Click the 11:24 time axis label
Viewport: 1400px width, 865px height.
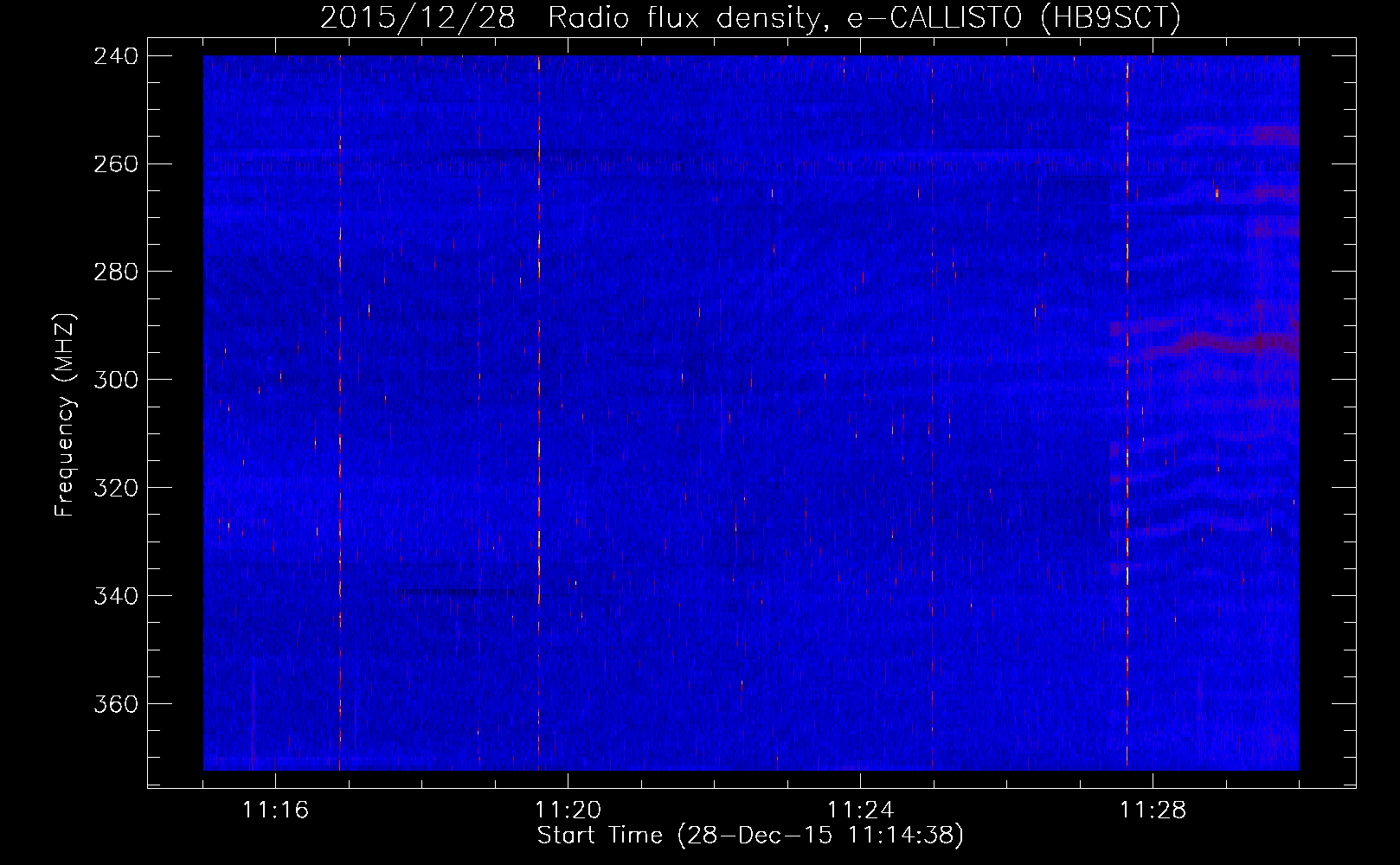point(860,811)
